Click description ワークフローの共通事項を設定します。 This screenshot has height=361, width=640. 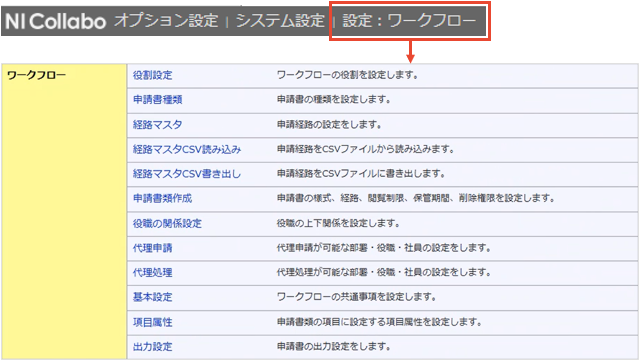[x=356, y=297]
